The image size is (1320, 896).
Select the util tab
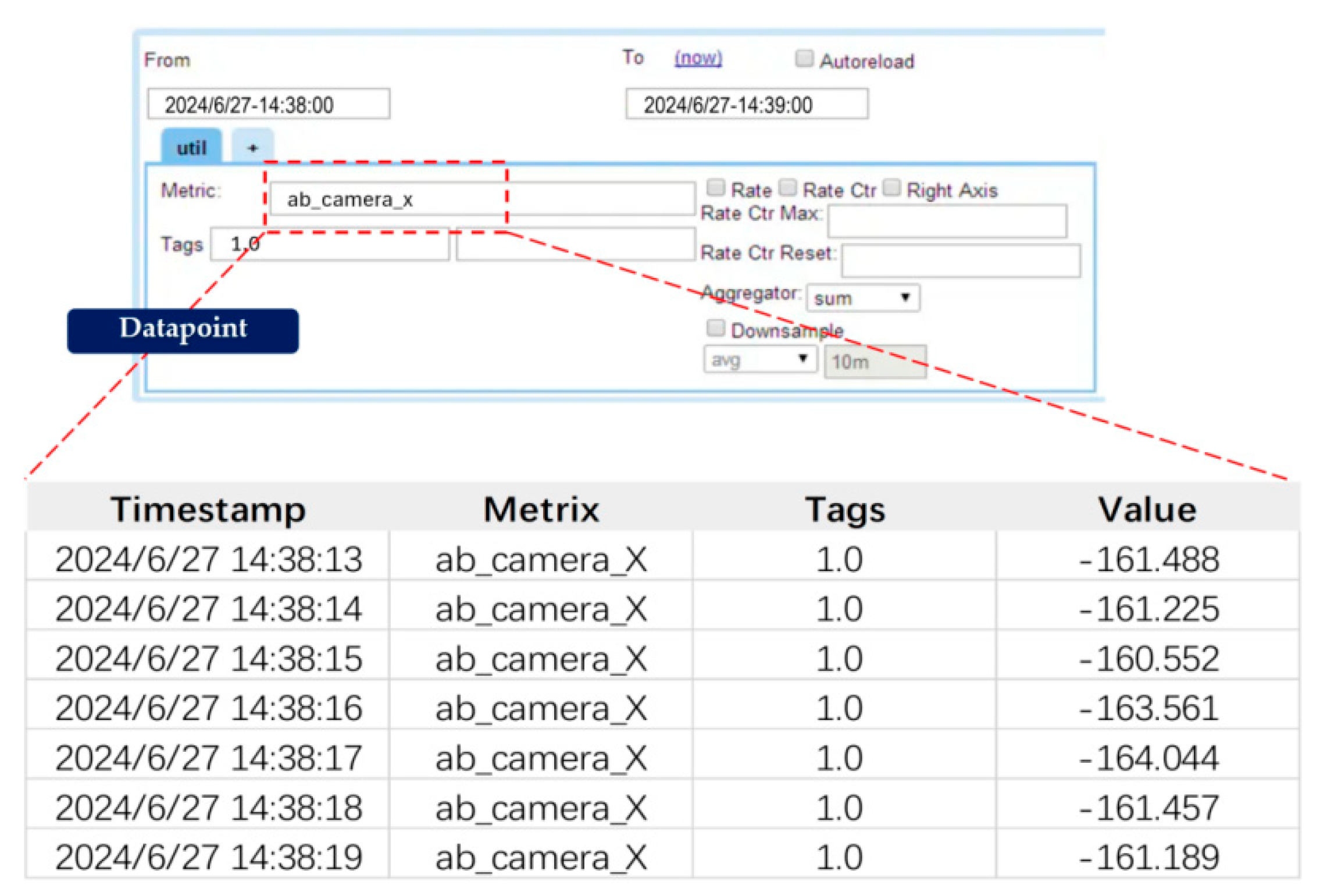click(x=191, y=147)
